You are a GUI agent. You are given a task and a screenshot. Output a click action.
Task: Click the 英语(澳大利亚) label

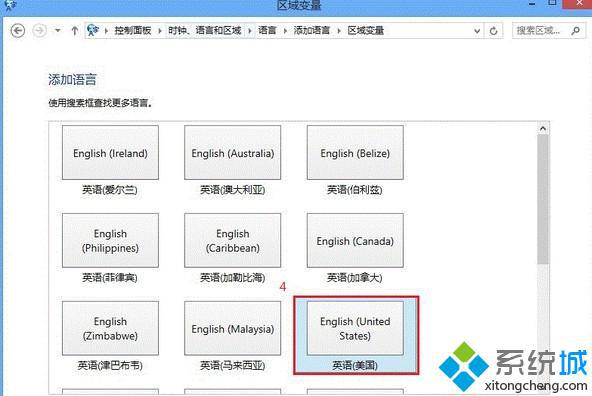pyautogui.click(x=233, y=190)
